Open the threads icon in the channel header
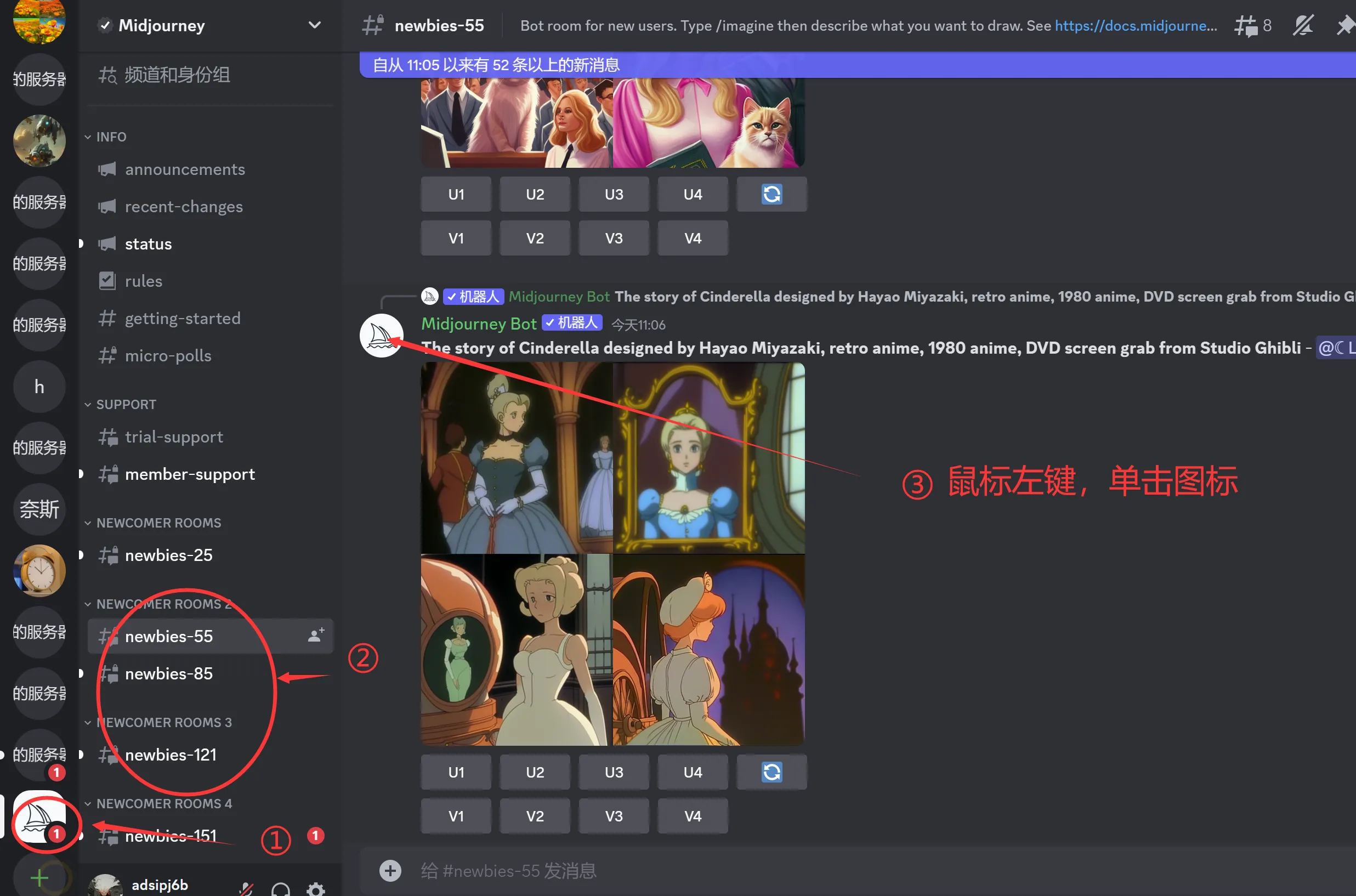This screenshot has height=896, width=1356. [x=1246, y=26]
